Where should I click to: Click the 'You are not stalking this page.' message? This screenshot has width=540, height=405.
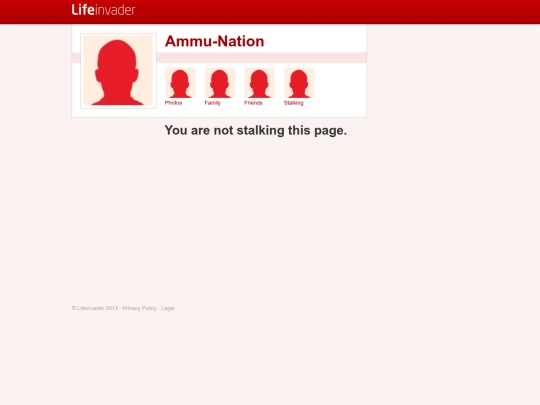(256, 131)
